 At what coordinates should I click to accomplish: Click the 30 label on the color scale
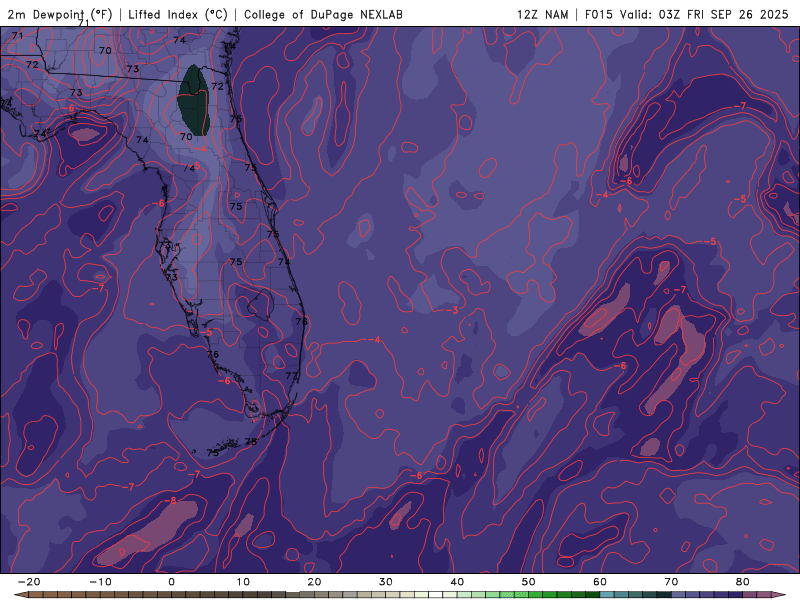click(x=386, y=582)
